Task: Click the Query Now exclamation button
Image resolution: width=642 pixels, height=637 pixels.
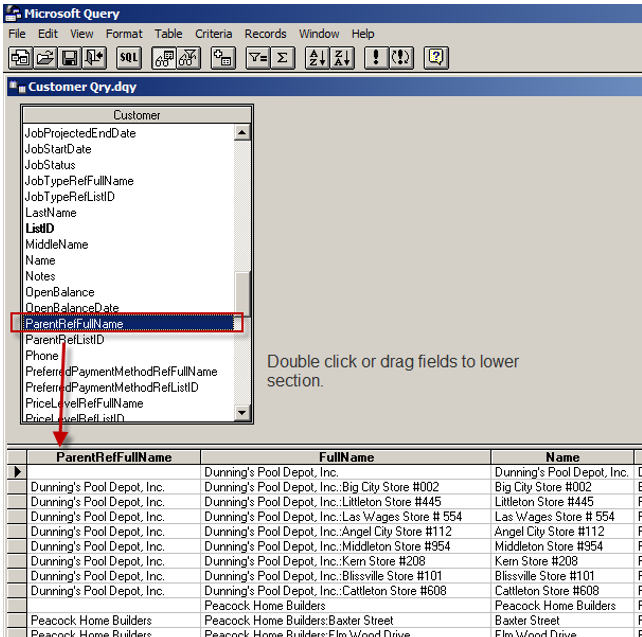Action: pyautogui.click(x=376, y=58)
